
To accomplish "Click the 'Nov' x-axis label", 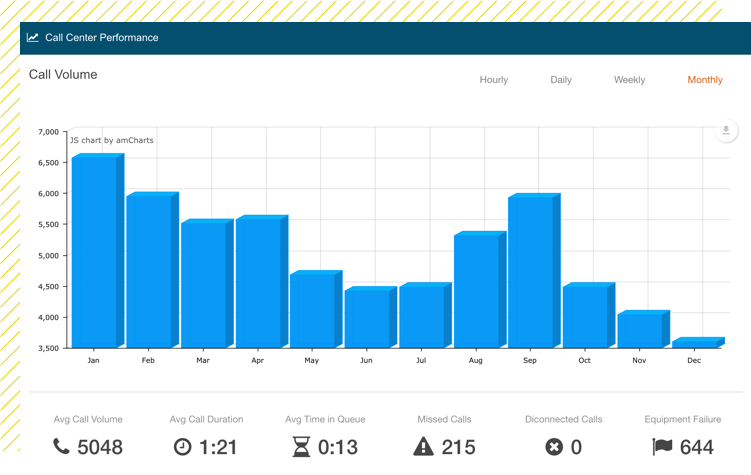I will coord(639,360).
